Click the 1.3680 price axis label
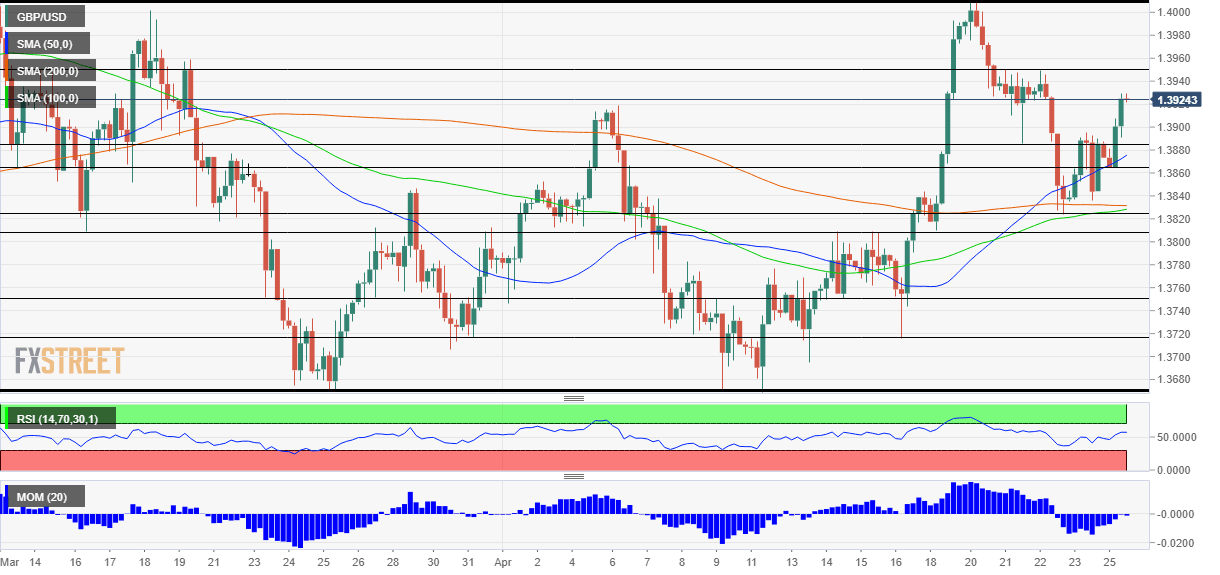Screen dimensions: 1220x575 [1173, 380]
